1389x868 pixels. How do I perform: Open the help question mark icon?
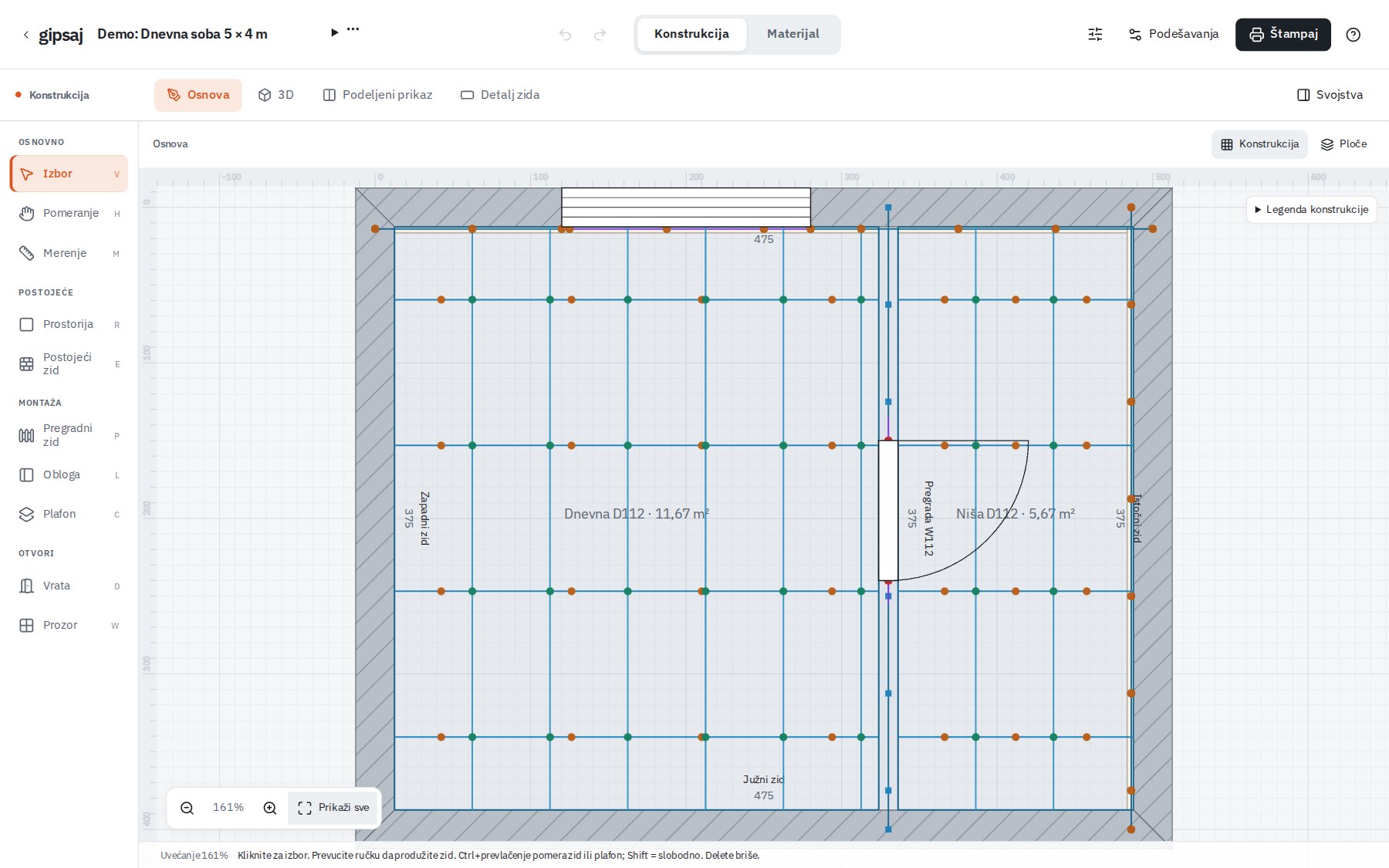tap(1353, 35)
